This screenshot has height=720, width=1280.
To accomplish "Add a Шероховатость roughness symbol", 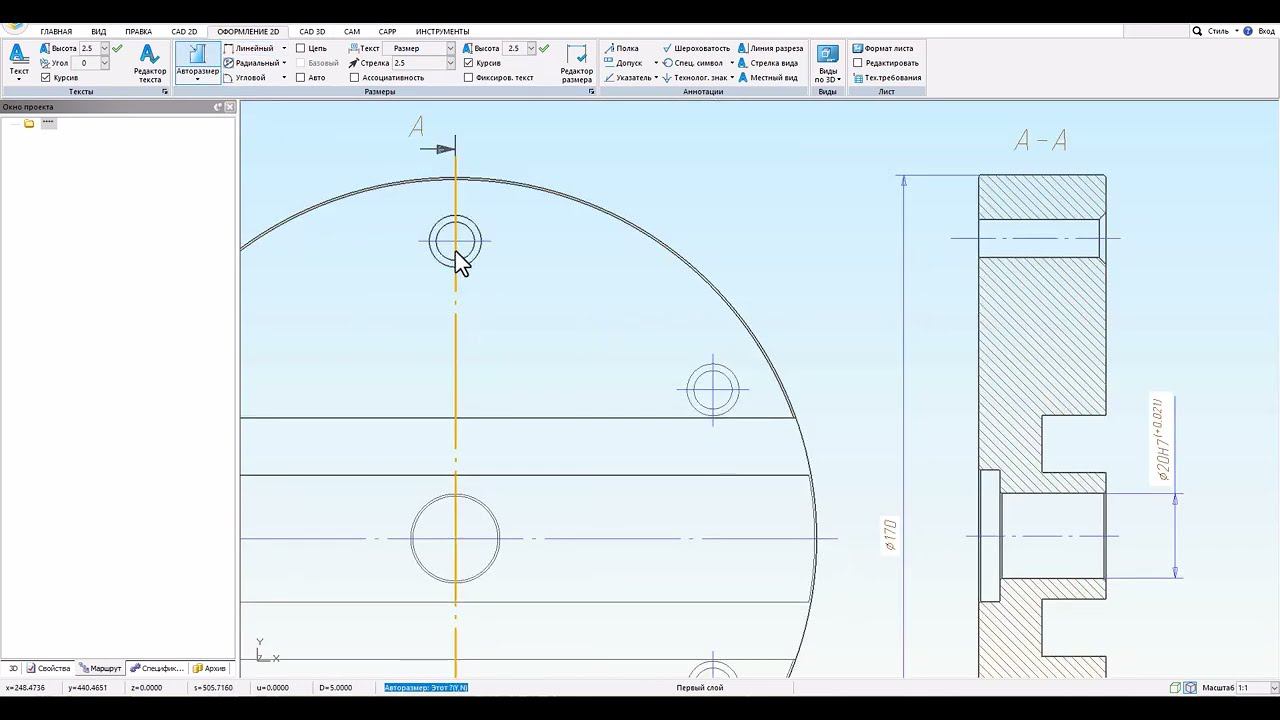I will [x=696, y=48].
